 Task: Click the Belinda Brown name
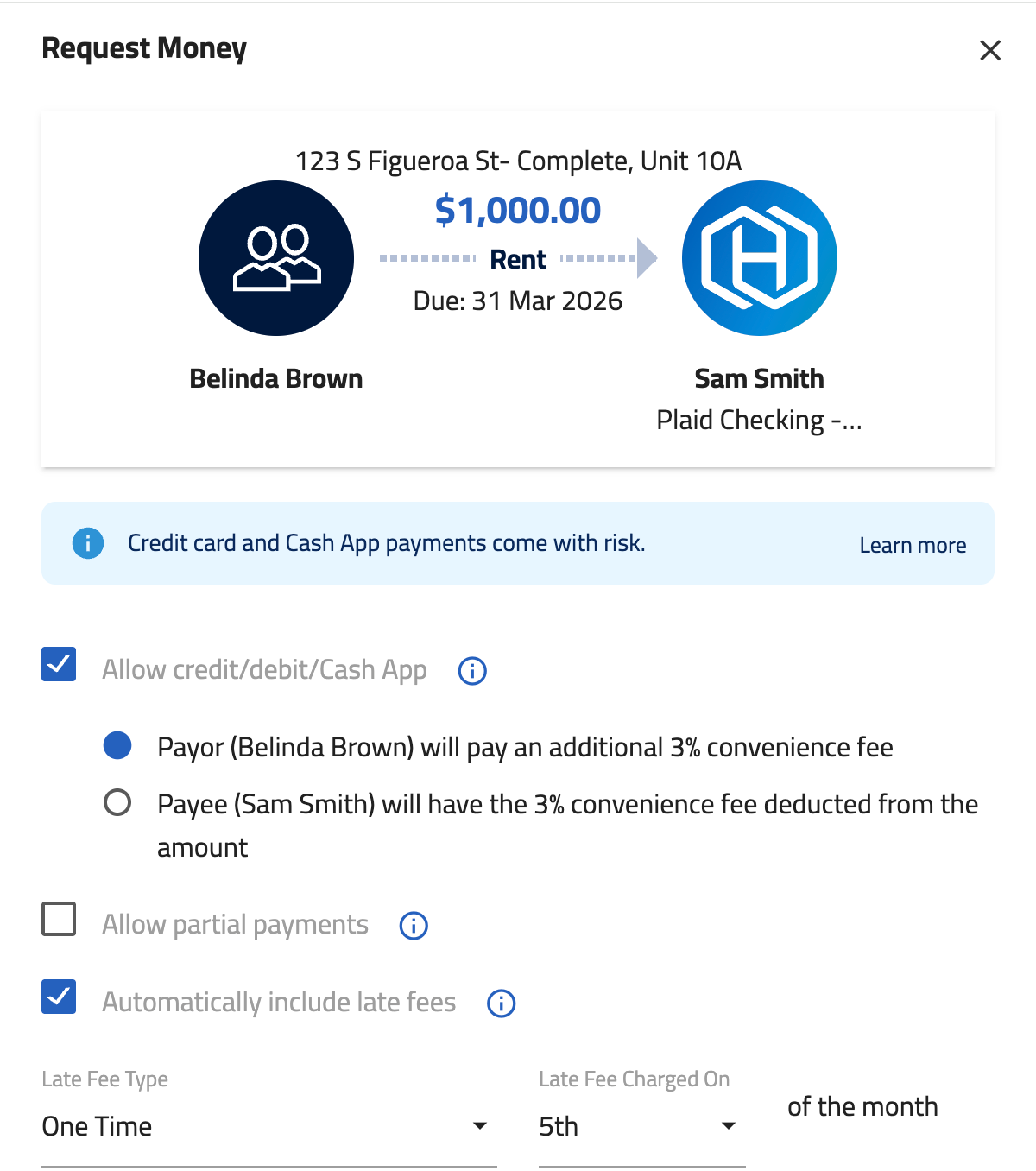[x=276, y=378]
